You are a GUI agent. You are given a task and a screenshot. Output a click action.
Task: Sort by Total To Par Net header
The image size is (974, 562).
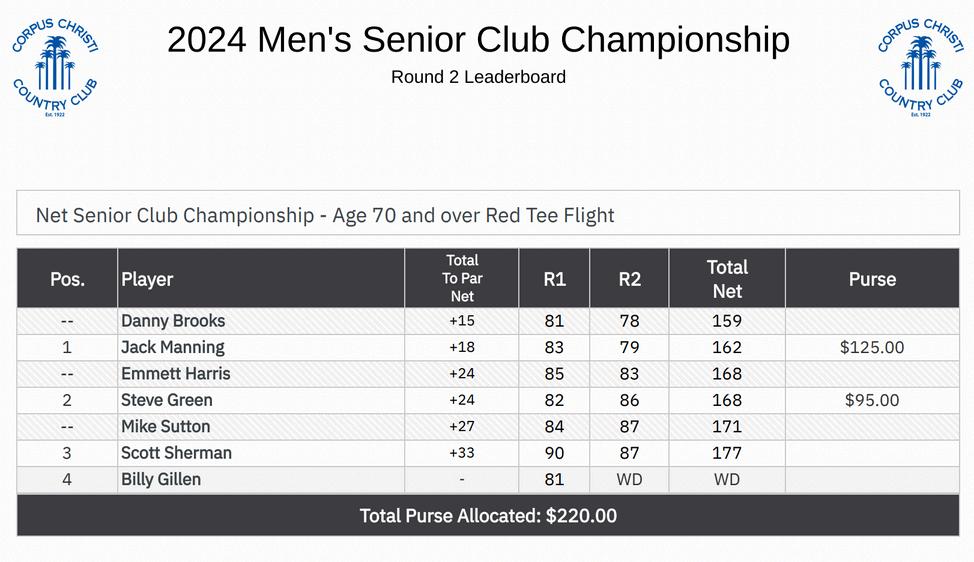(462, 278)
